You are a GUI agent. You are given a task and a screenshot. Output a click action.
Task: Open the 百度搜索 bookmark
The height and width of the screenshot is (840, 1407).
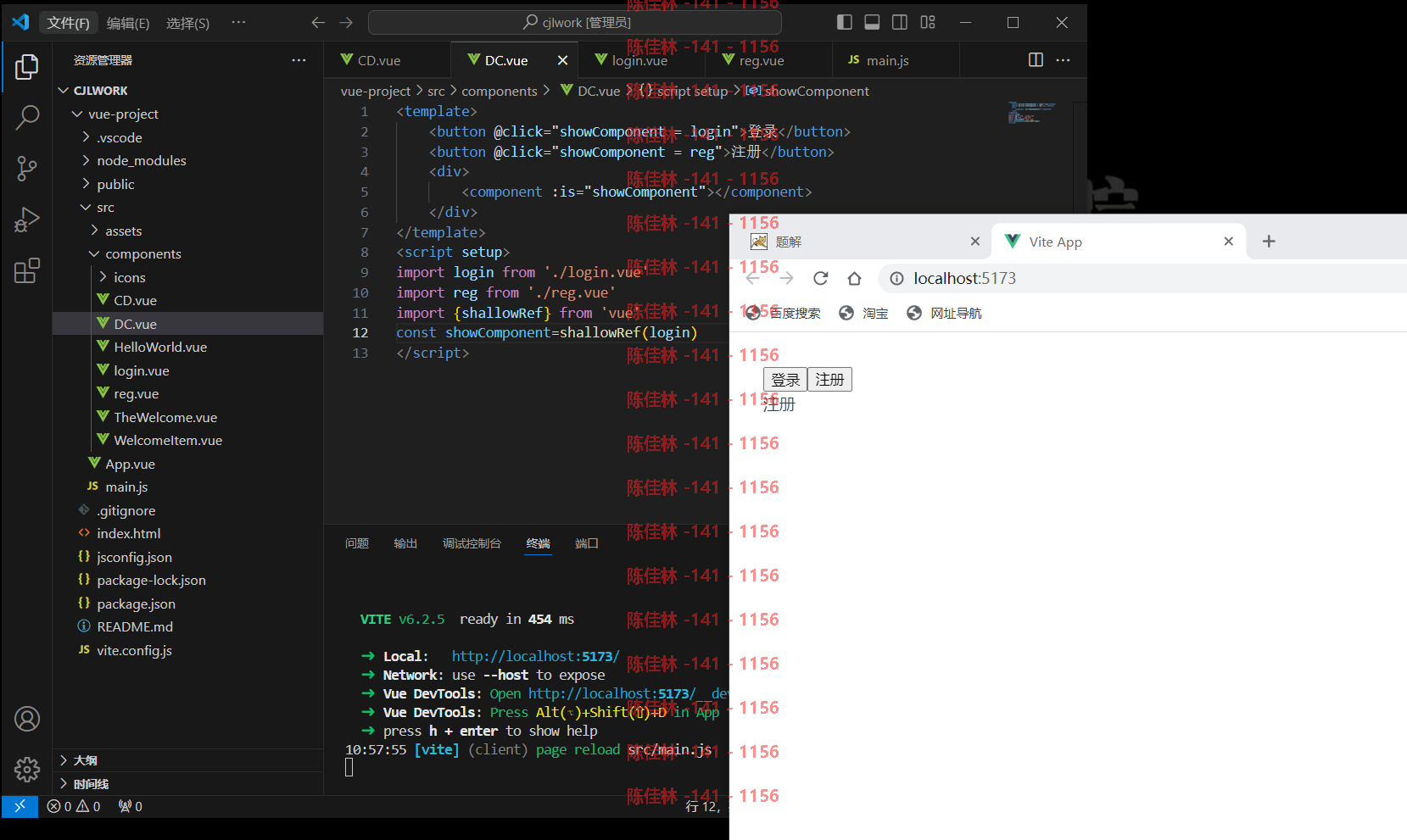click(784, 313)
